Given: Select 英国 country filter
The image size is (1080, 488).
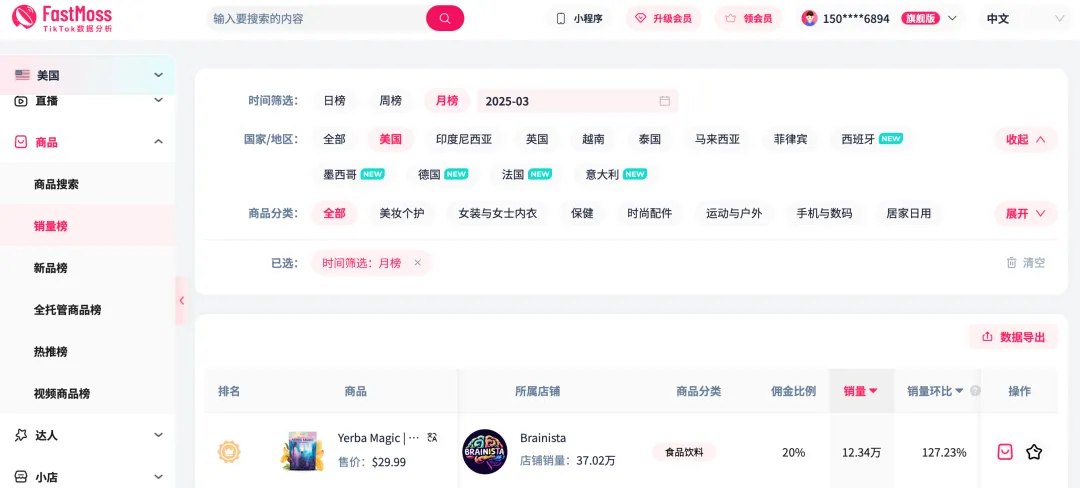Looking at the screenshot, I should (x=537, y=139).
